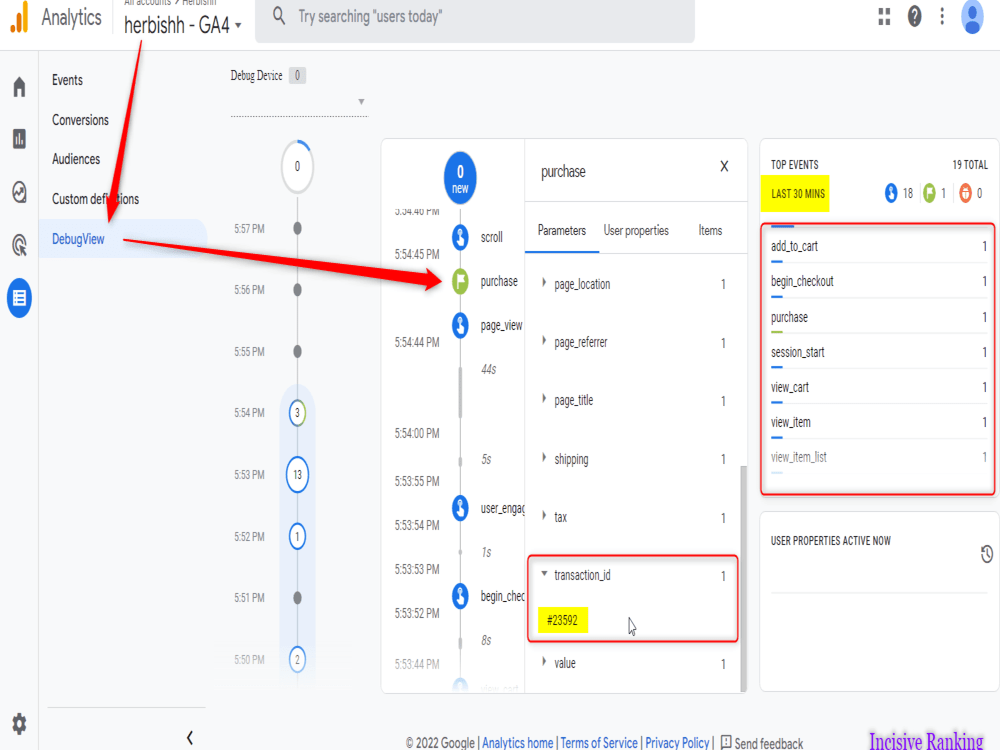
Task: Switch to the Parameters tab
Action: pos(561,230)
